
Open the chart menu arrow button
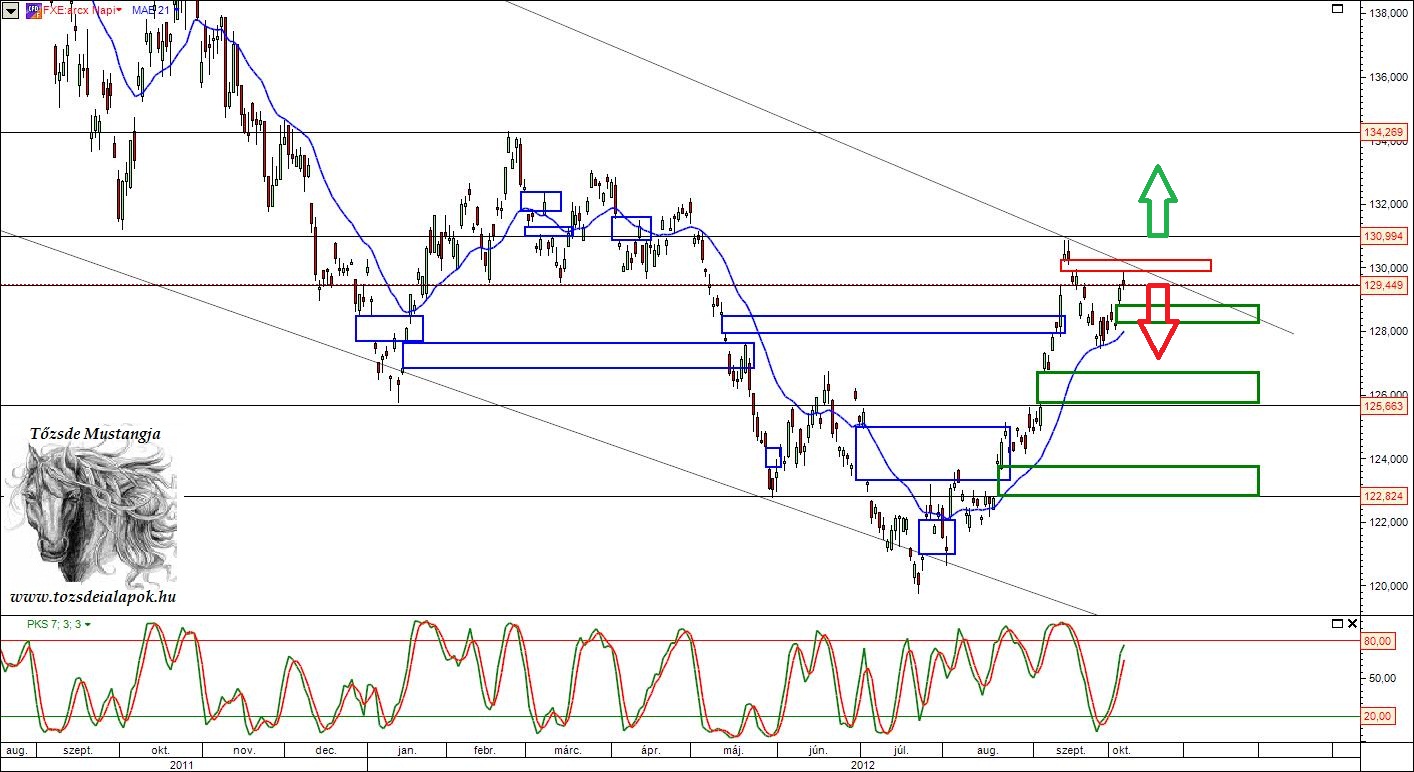tap(11, 10)
